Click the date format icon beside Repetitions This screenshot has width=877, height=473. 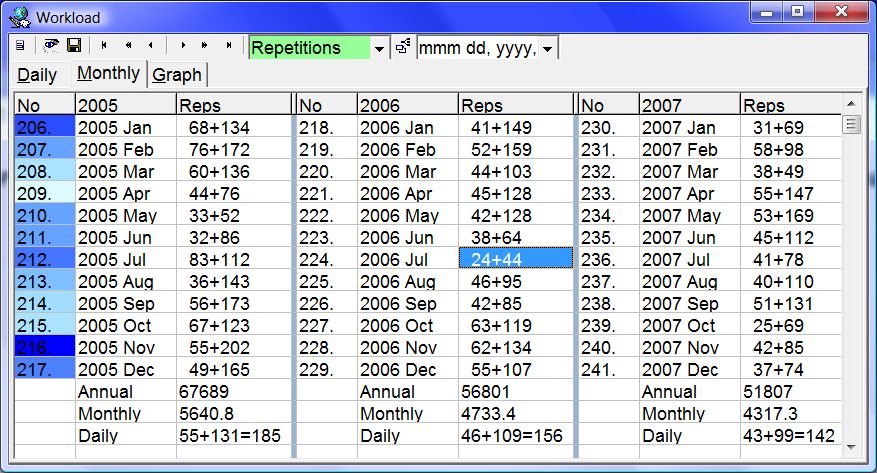(403, 47)
